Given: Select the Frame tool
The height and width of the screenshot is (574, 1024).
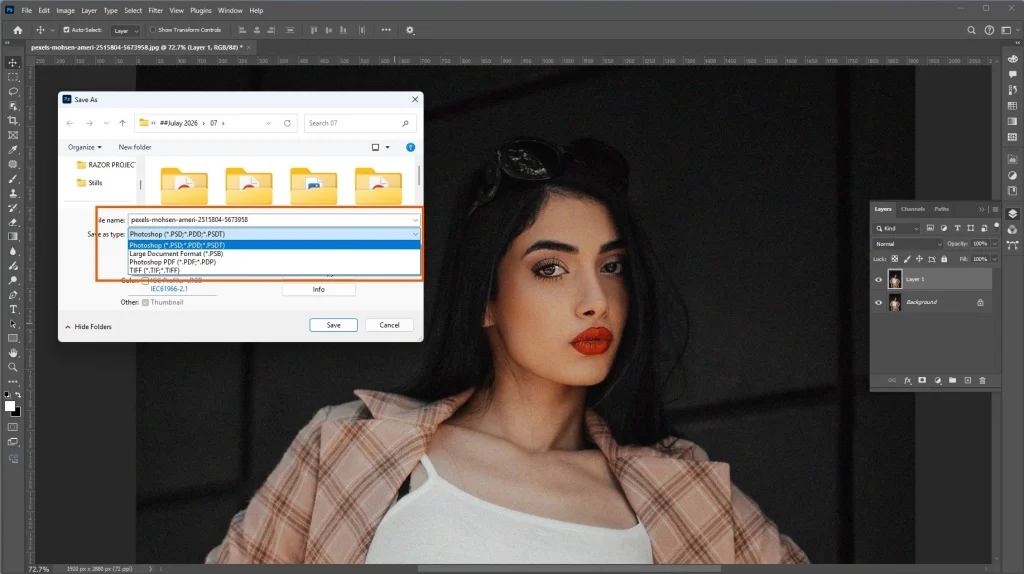Looking at the screenshot, I should [12, 135].
